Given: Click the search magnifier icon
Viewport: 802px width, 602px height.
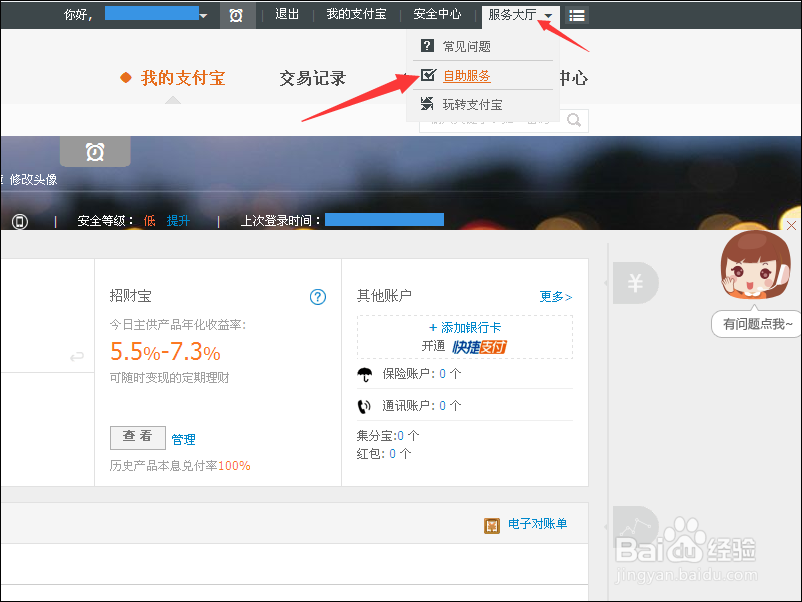Looking at the screenshot, I should click(574, 120).
